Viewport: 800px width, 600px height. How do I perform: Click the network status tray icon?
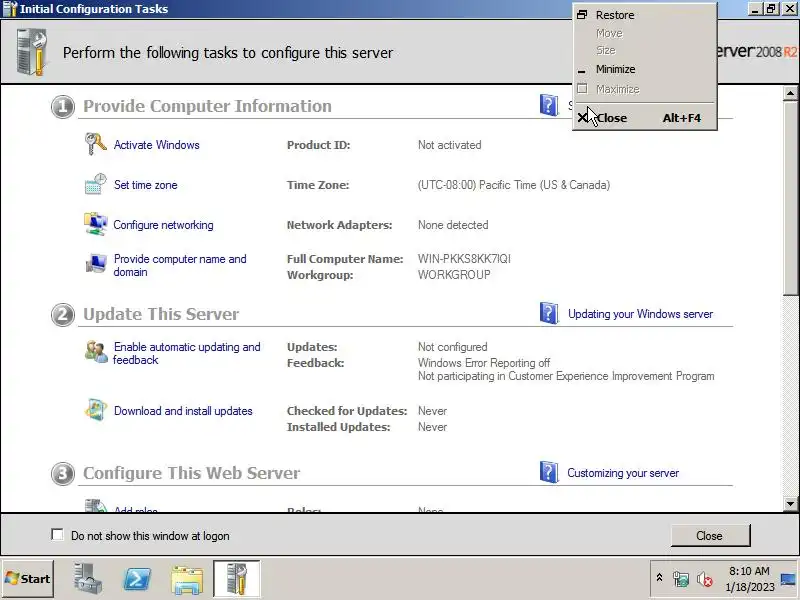tap(681, 579)
